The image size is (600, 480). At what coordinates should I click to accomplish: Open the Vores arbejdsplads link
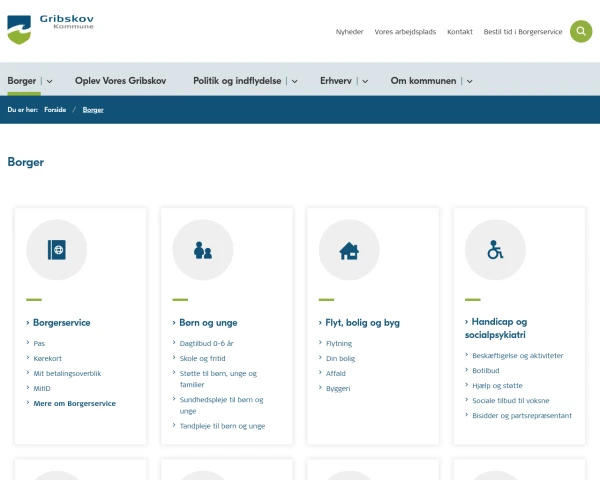pyautogui.click(x=405, y=32)
